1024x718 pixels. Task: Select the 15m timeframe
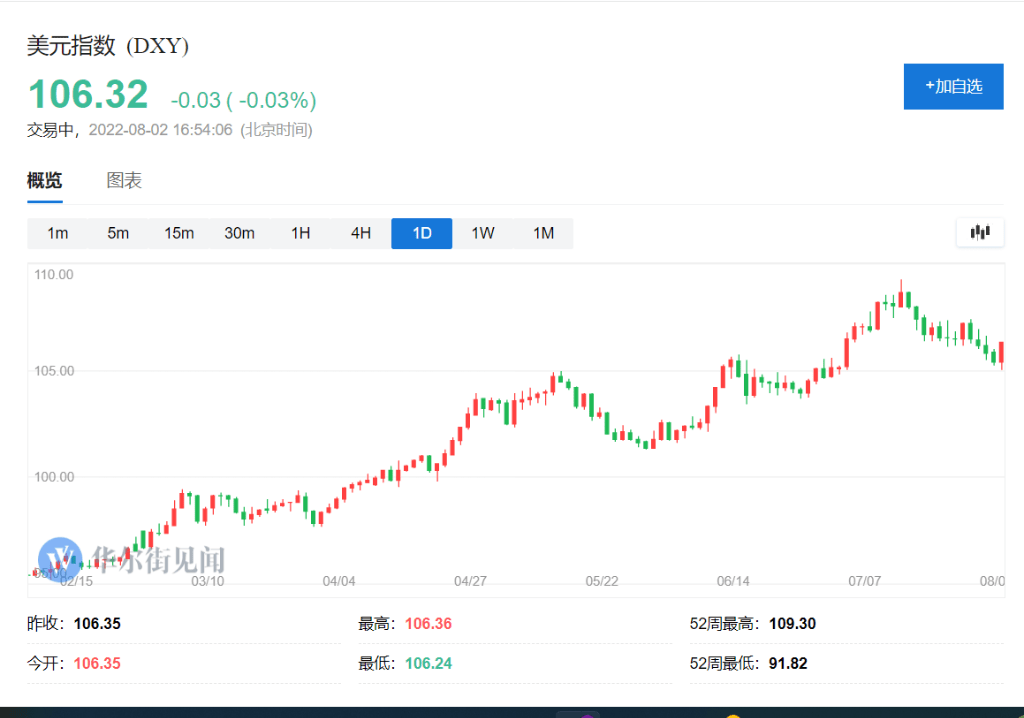click(x=179, y=232)
